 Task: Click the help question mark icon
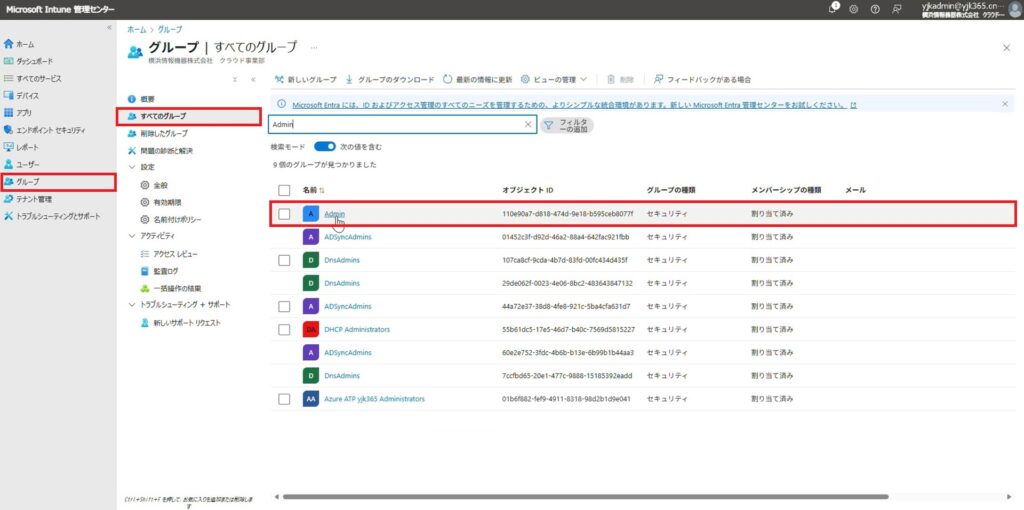875,8
